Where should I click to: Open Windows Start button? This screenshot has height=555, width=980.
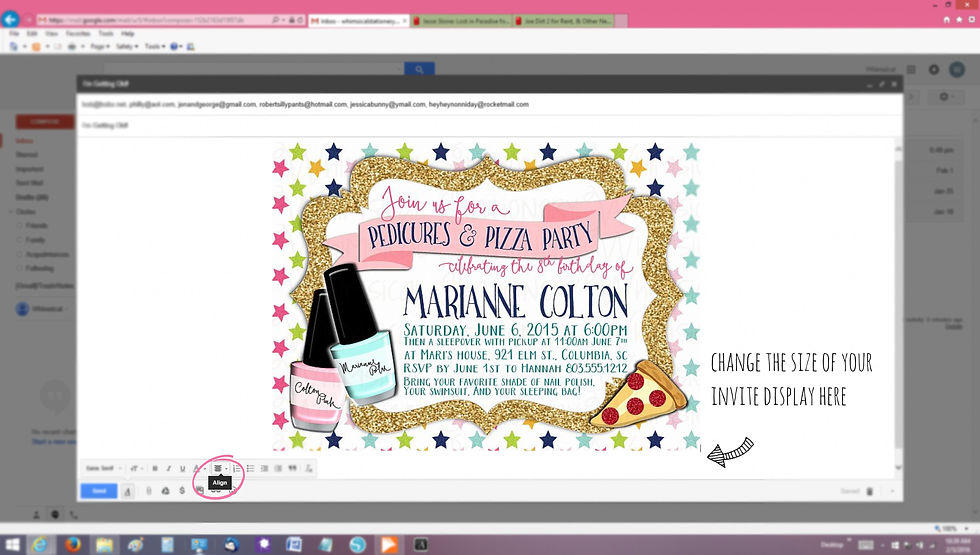pos(12,545)
